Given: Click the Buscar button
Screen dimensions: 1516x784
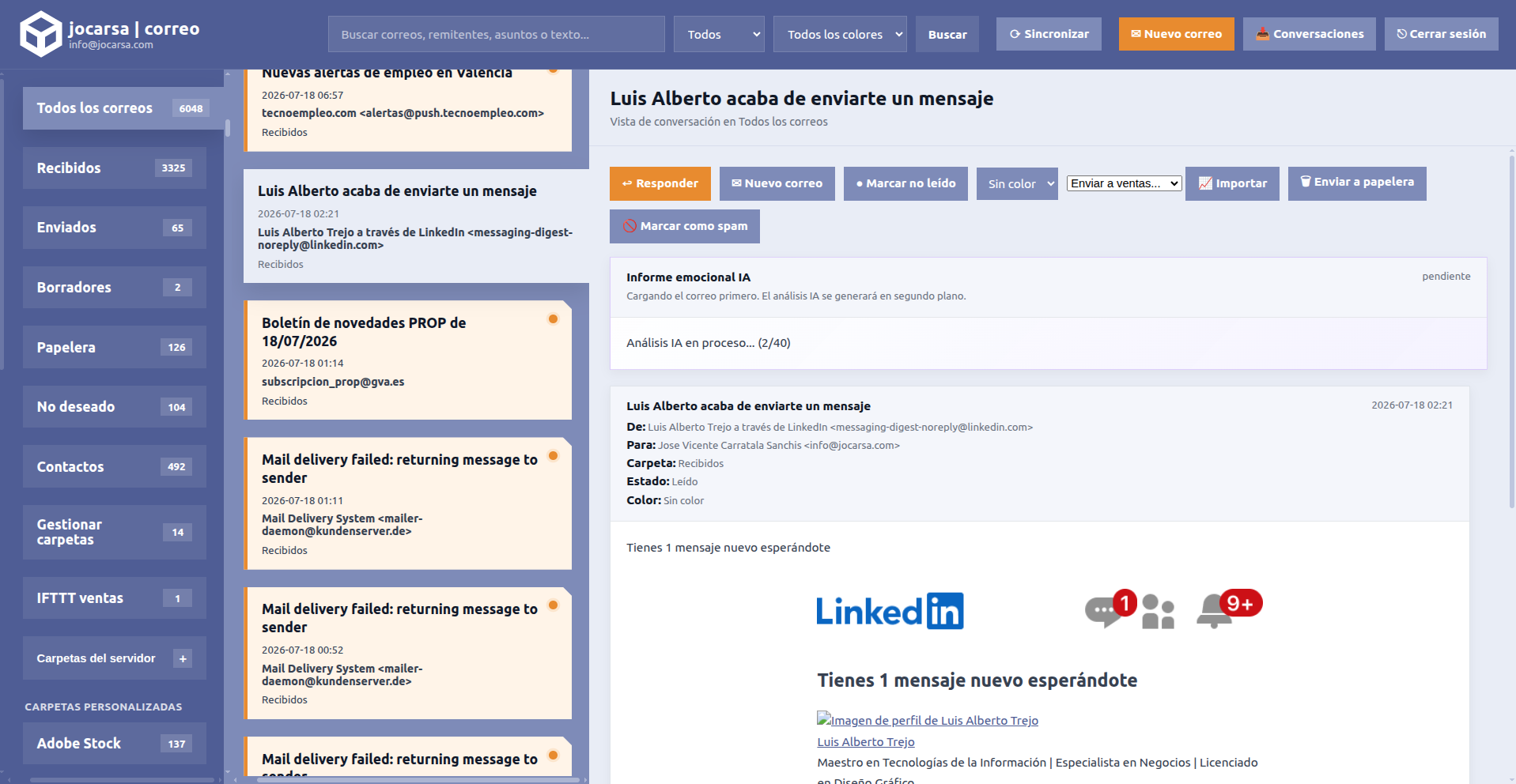Looking at the screenshot, I should [947, 34].
